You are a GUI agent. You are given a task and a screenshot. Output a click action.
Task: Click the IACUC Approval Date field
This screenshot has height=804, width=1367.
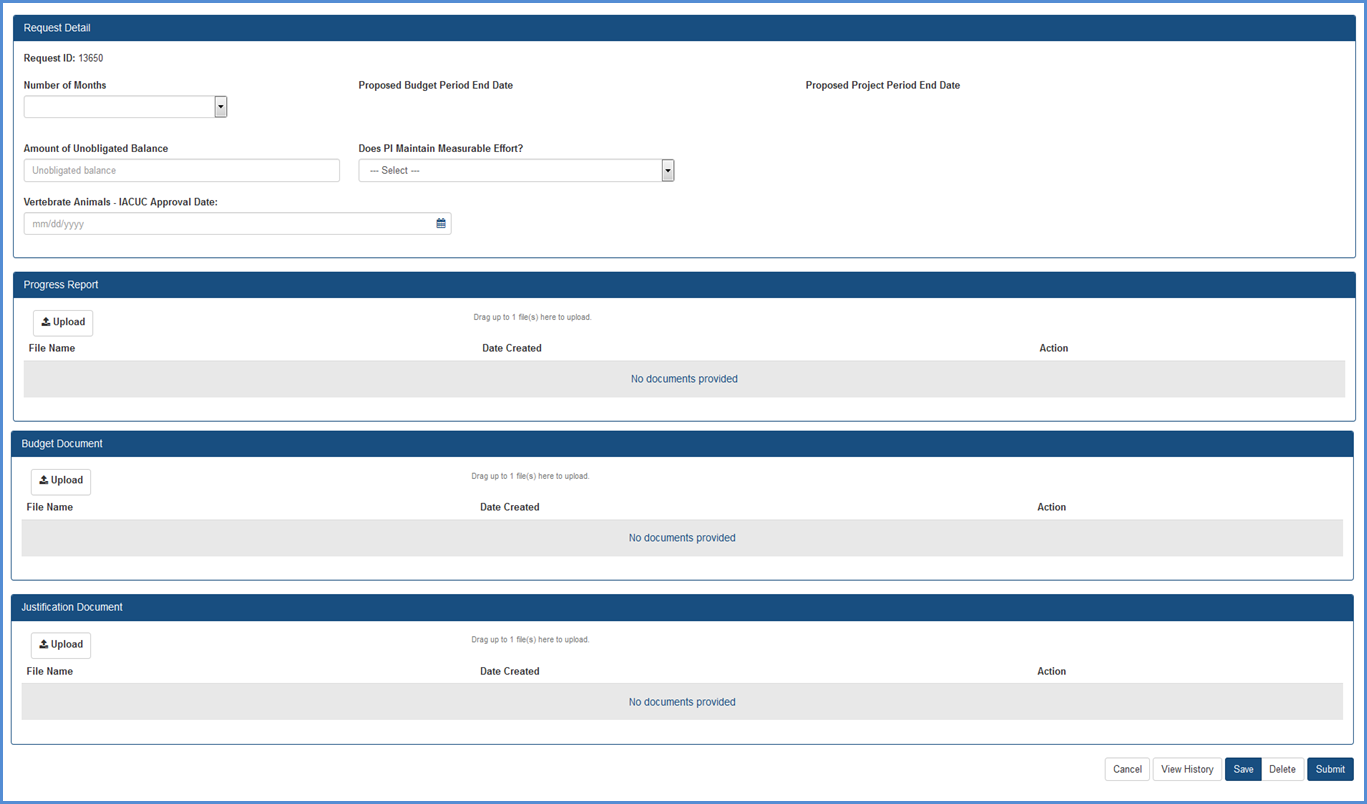[238, 223]
